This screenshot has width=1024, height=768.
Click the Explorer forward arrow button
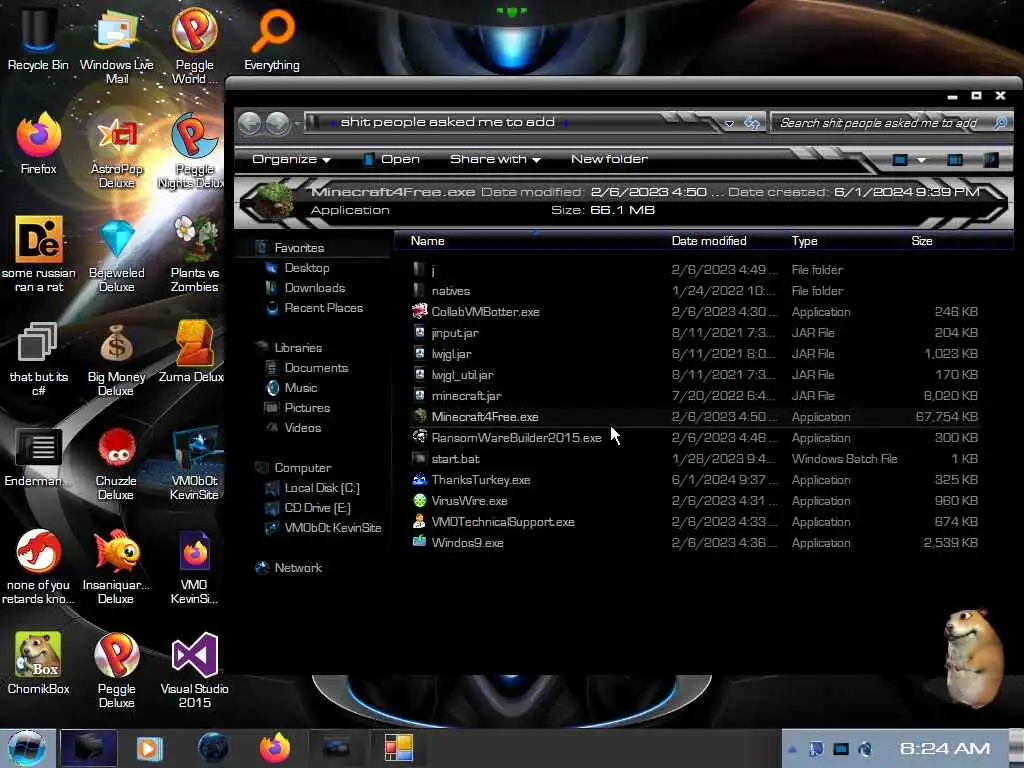tap(278, 123)
